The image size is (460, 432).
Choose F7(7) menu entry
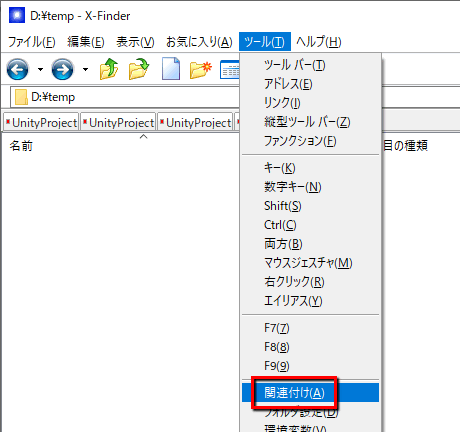[310, 328]
